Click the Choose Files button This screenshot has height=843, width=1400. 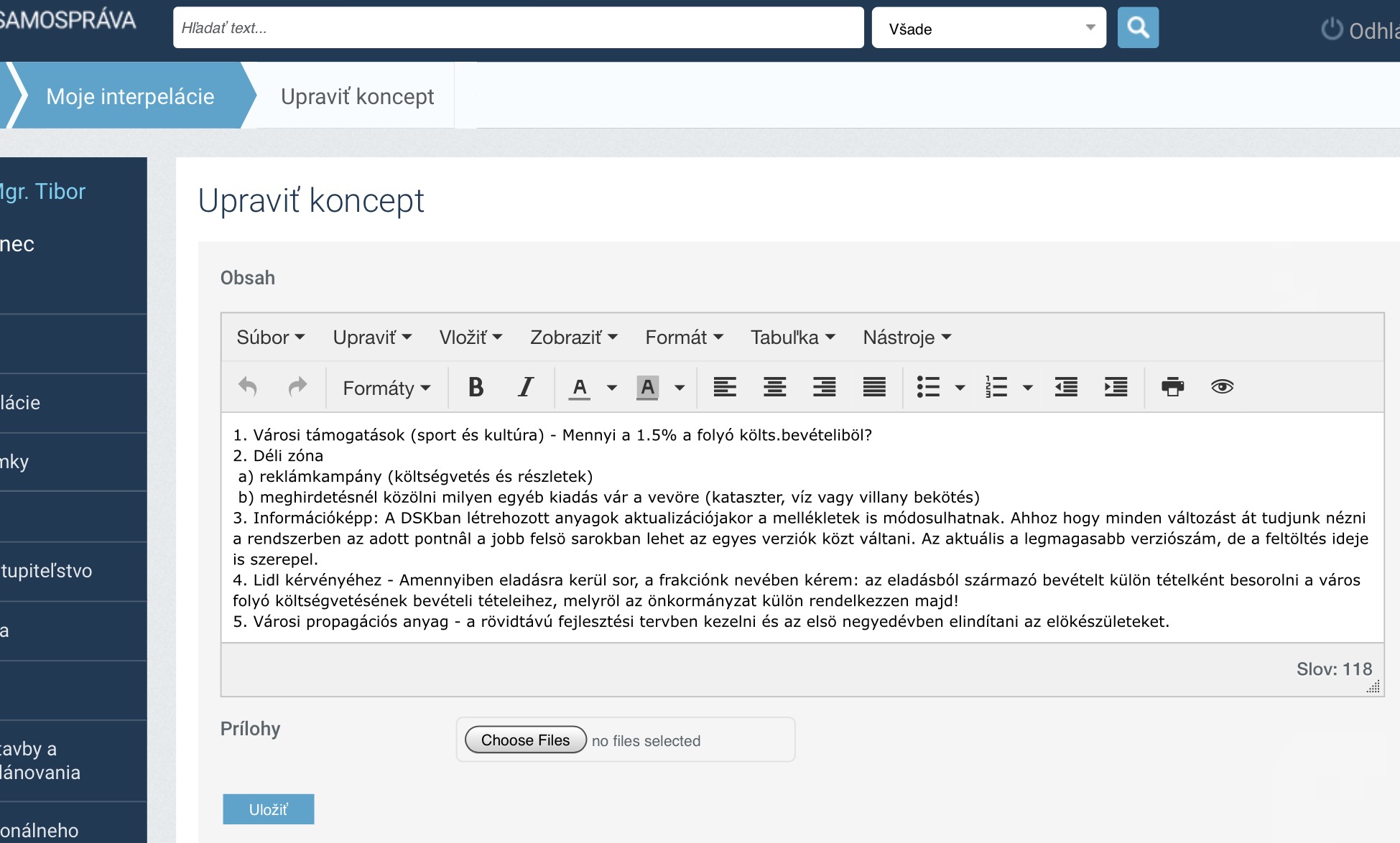coord(526,740)
